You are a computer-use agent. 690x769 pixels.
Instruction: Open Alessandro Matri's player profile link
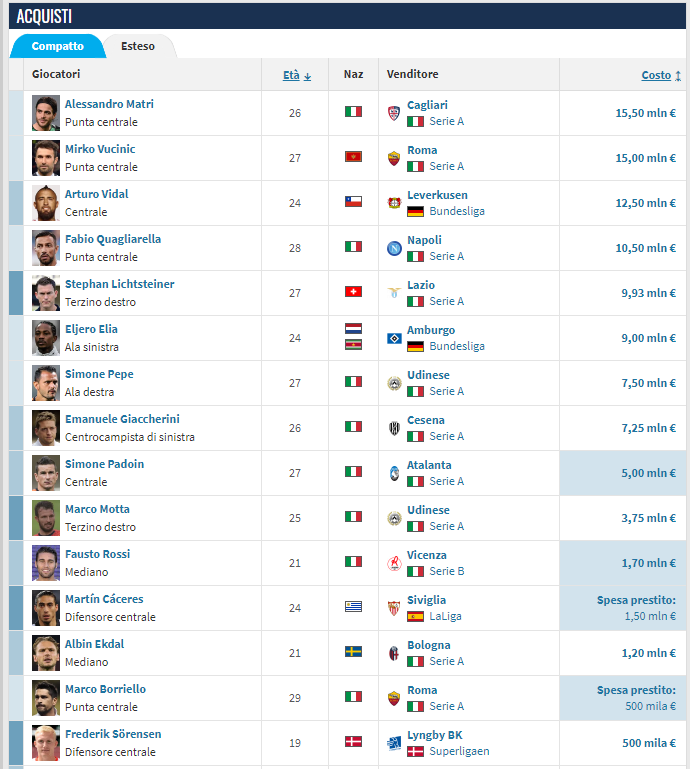click(x=109, y=104)
